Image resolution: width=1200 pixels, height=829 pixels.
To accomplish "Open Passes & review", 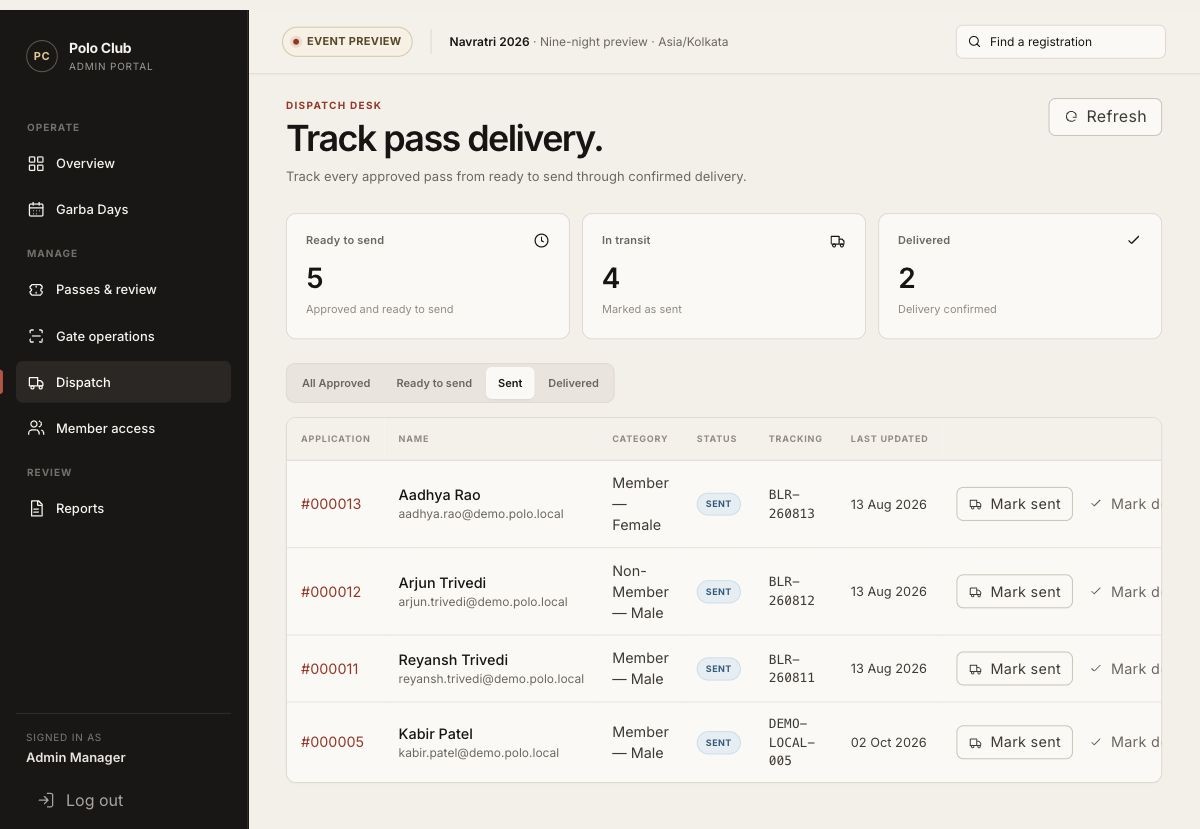I will [x=123, y=290].
